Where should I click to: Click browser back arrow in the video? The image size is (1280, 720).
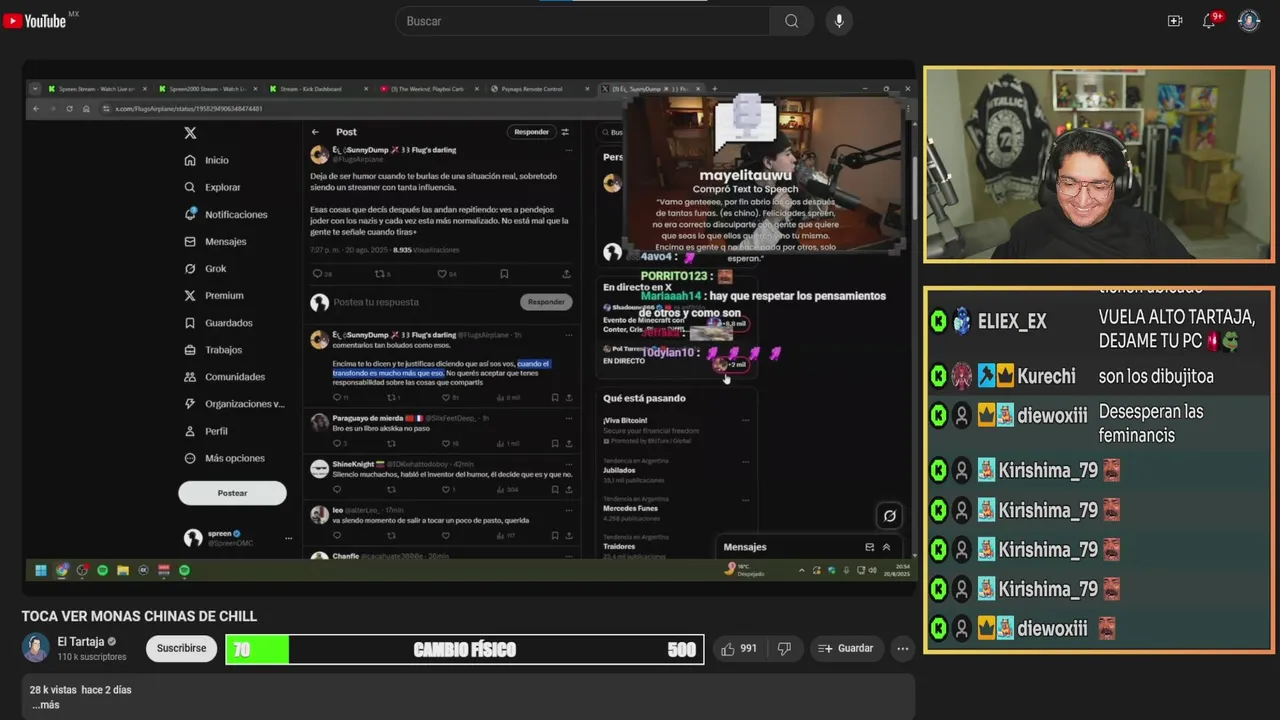36,108
